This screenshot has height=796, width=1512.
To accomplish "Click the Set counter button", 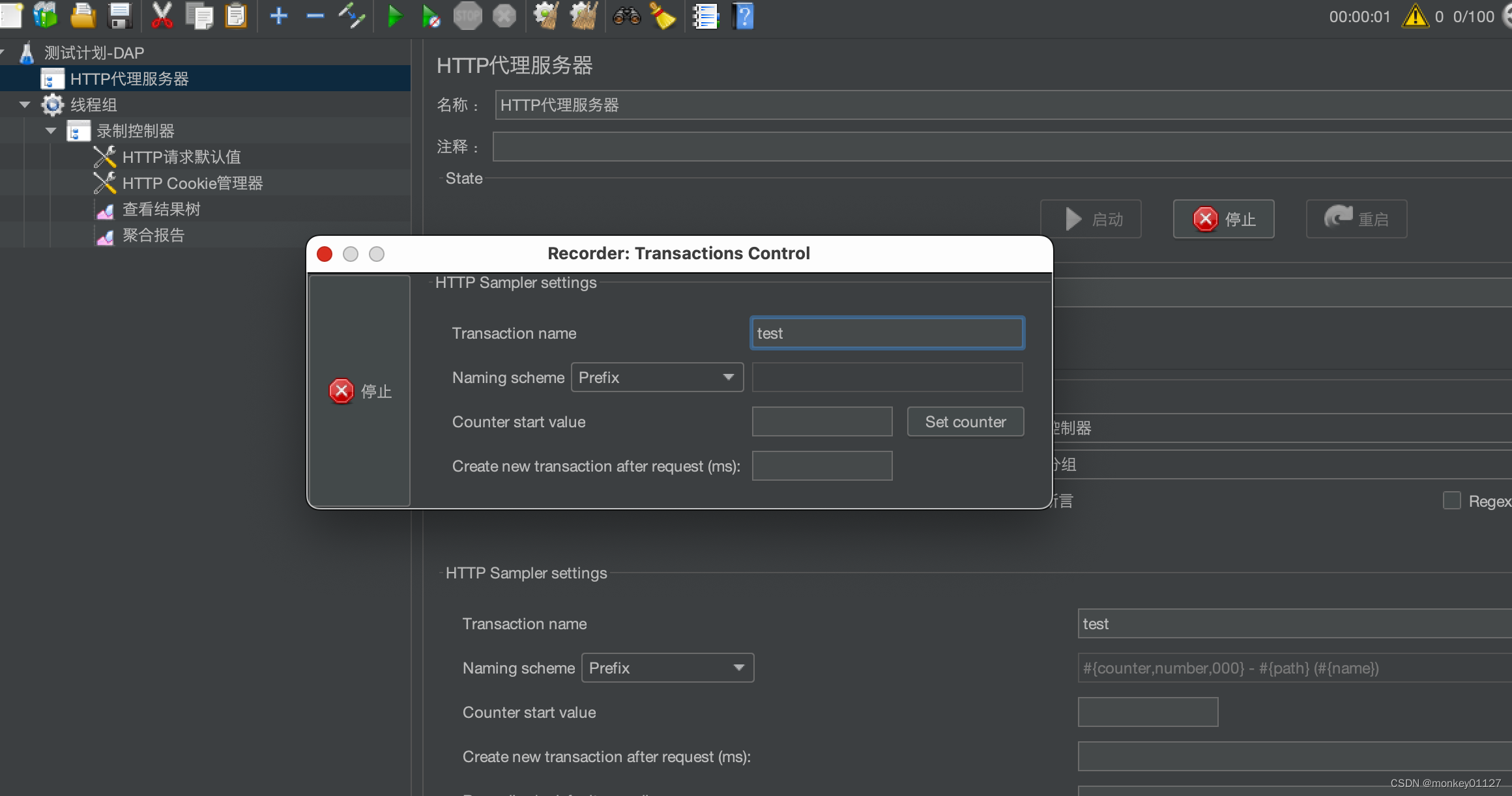I will point(965,422).
